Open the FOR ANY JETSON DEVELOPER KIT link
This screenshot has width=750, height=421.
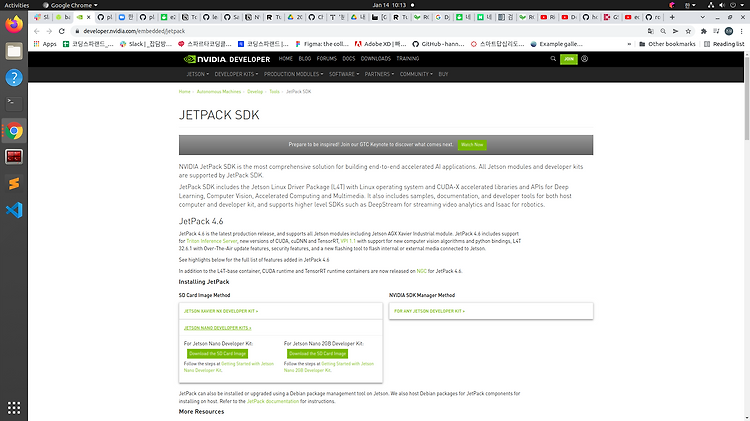(x=430, y=311)
